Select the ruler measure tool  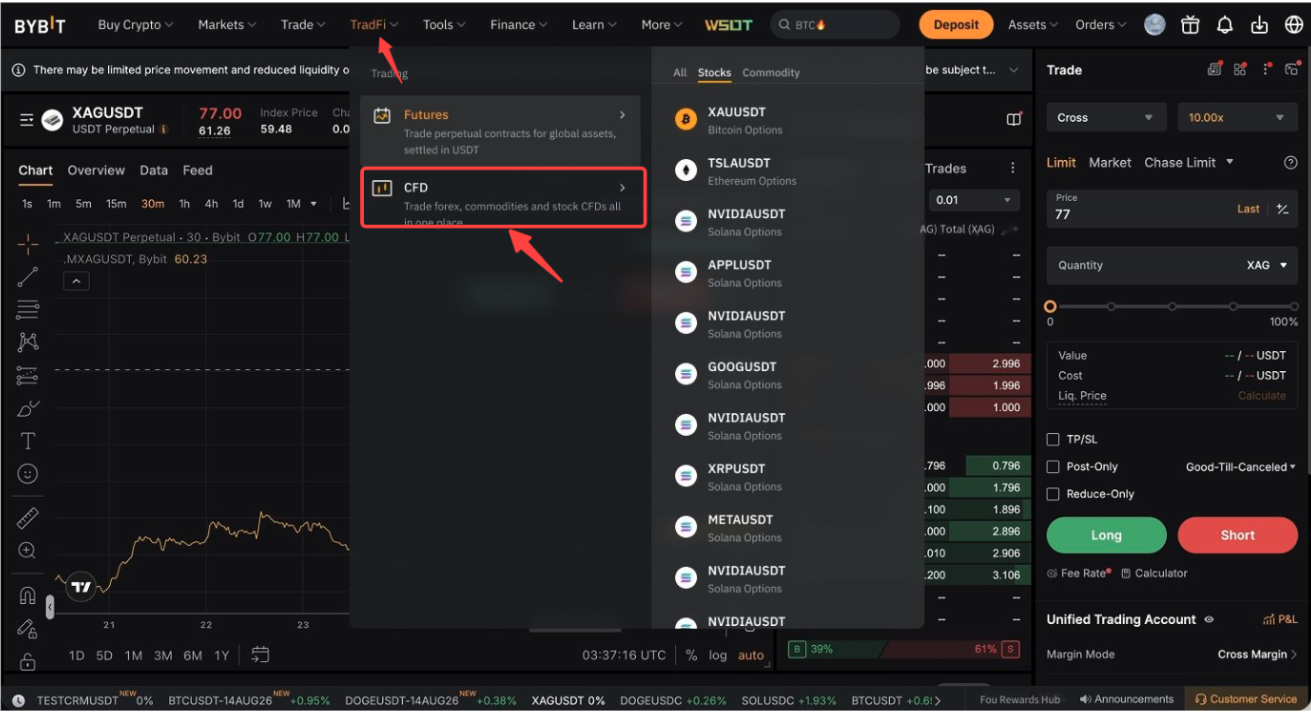tap(28, 517)
